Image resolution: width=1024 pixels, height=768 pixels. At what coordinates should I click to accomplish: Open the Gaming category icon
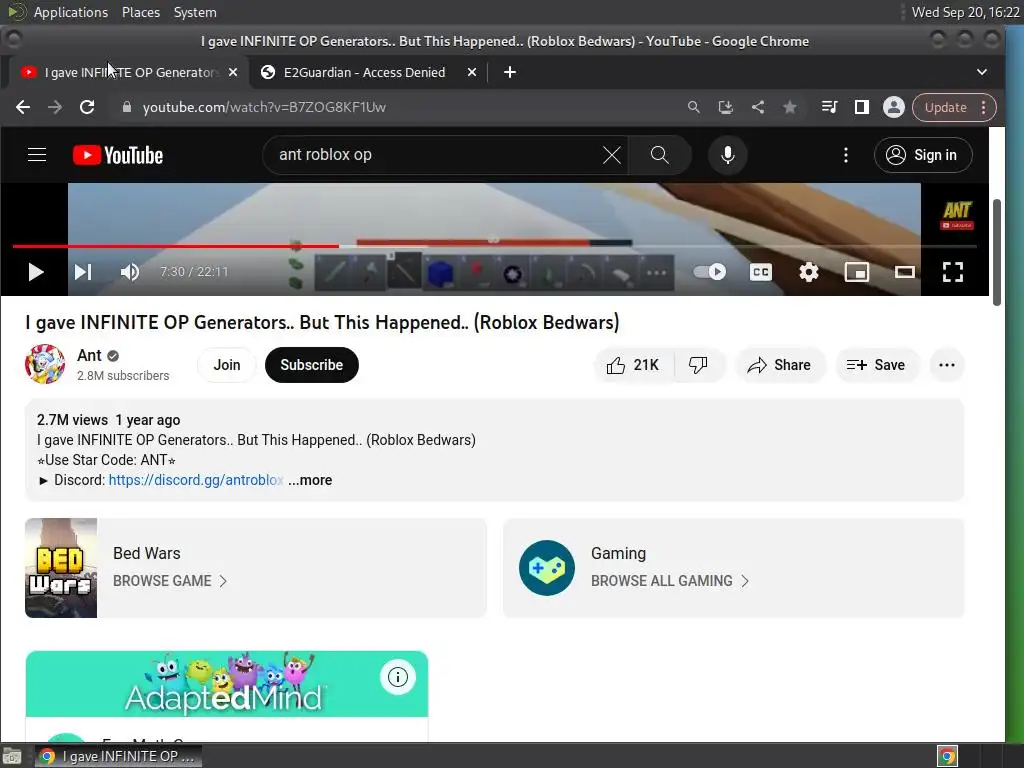(547, 568)
